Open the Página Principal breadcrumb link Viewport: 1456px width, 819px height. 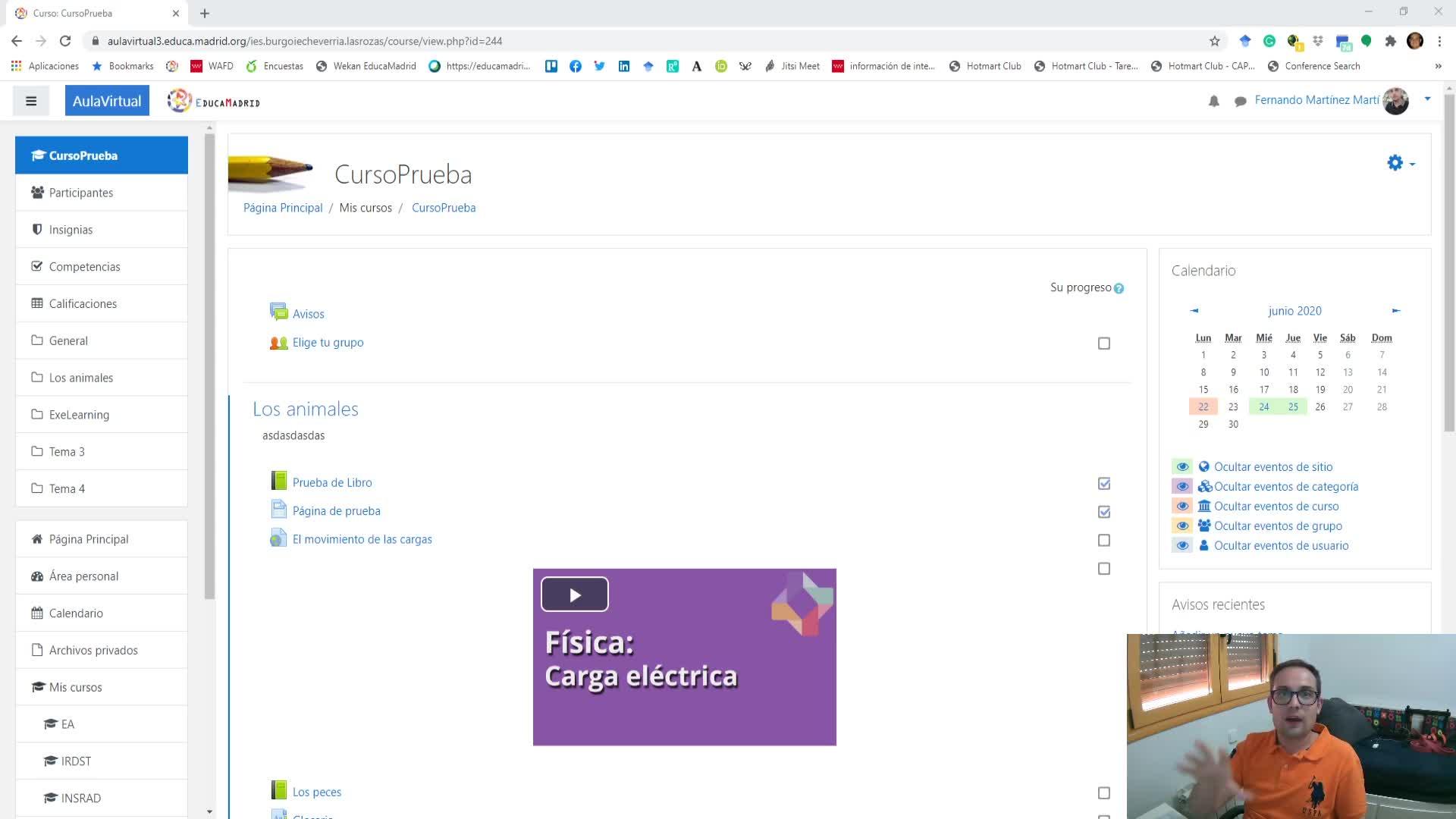click(282, 208)
